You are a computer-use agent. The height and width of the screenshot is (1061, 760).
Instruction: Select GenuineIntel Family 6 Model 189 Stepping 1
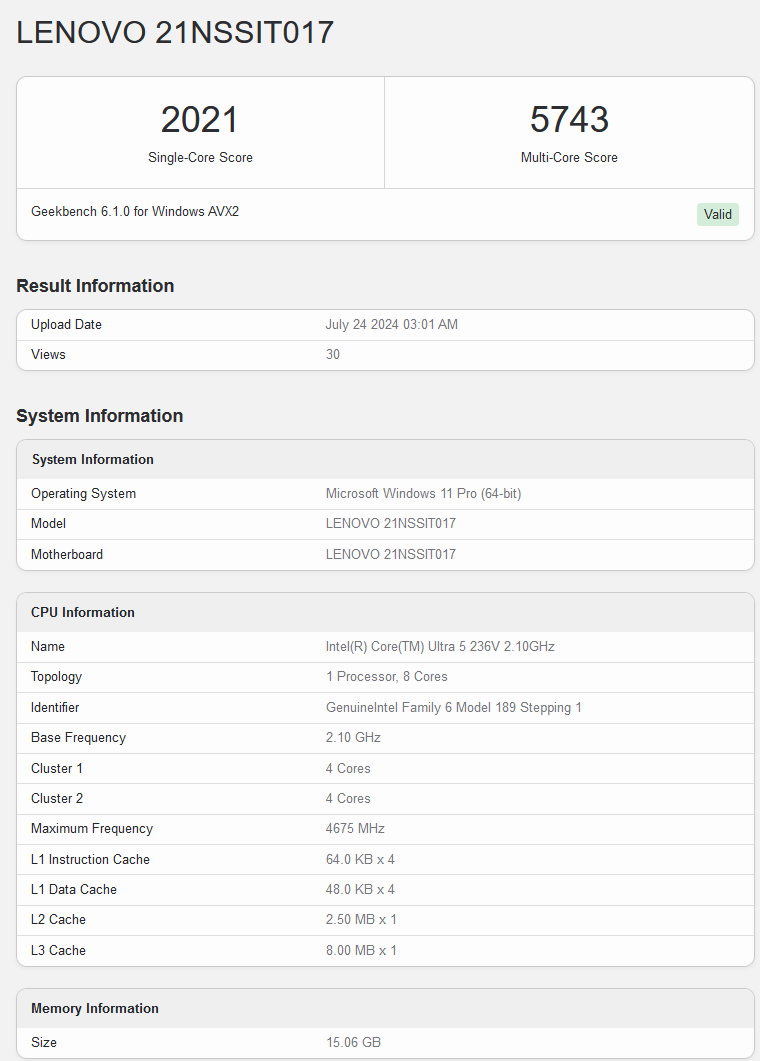[x=453, y=708]
